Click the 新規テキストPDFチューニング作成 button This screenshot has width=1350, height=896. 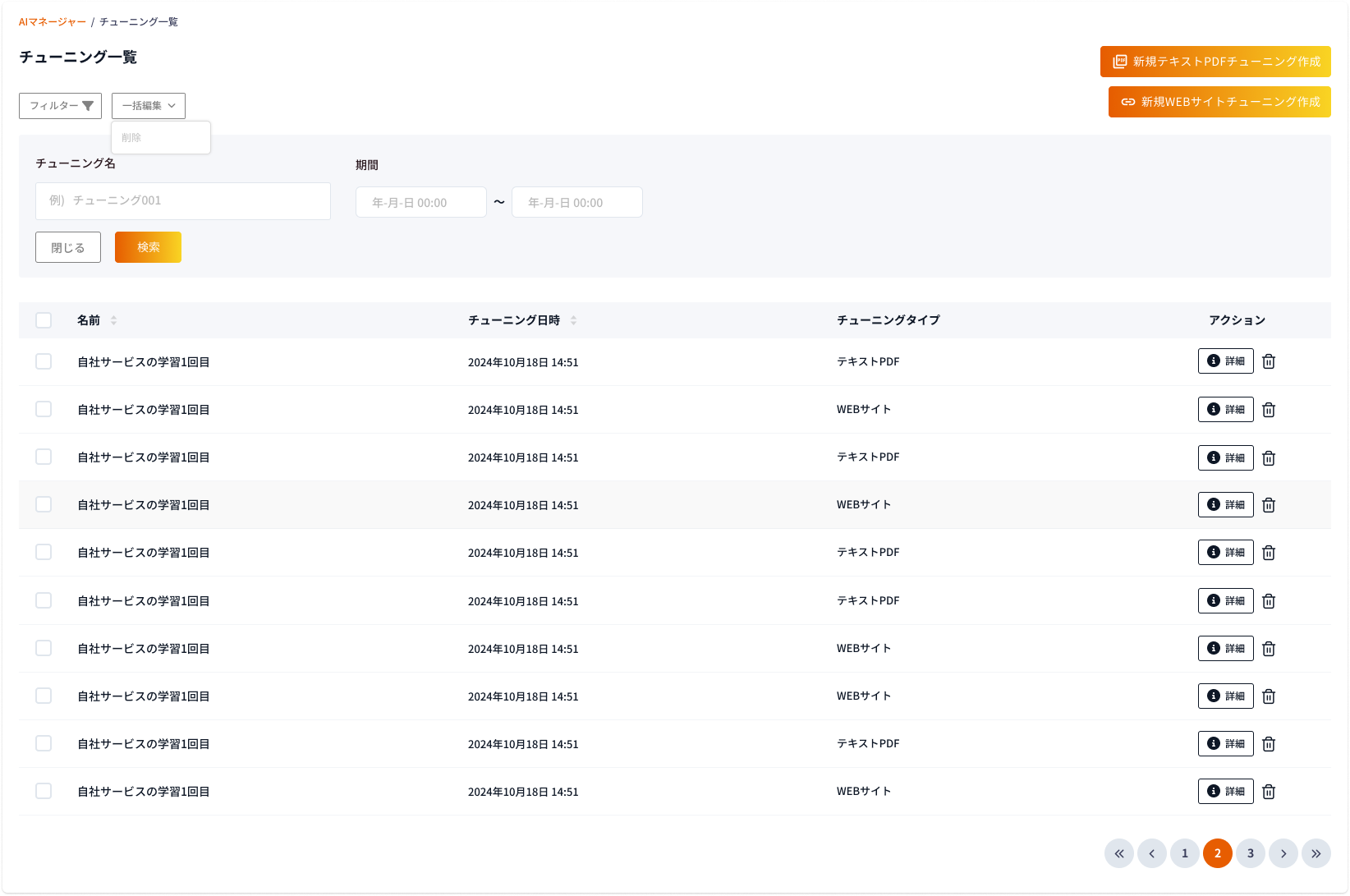(x=1215, y=62)
